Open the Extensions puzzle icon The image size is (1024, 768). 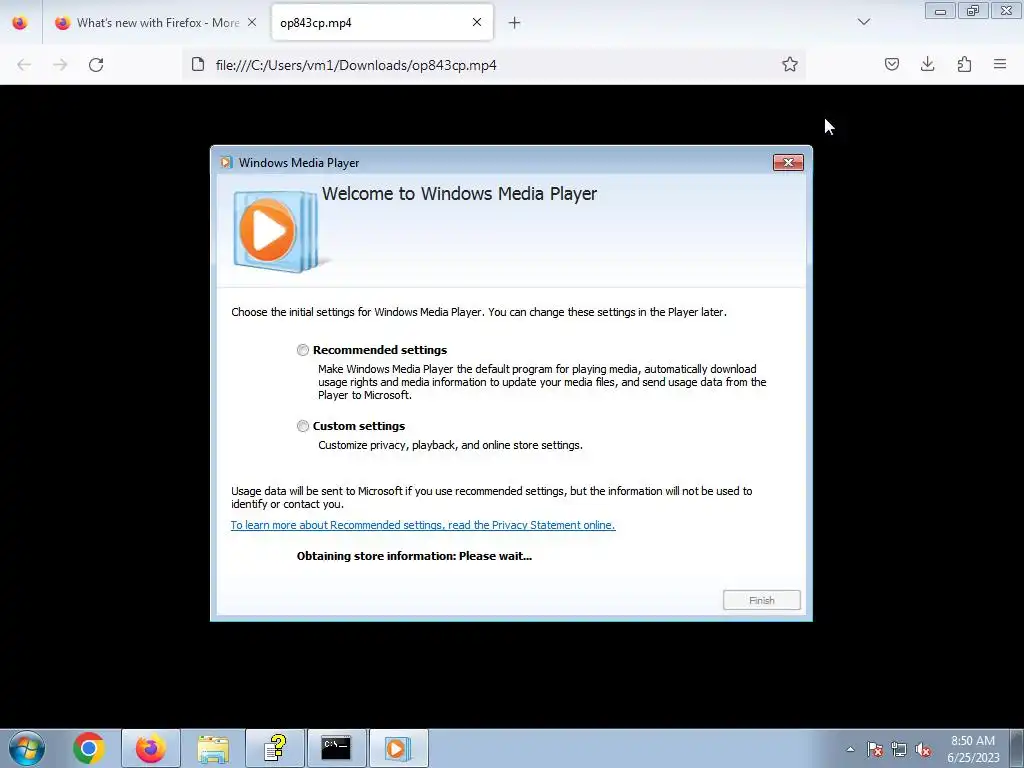click(965, 64)
